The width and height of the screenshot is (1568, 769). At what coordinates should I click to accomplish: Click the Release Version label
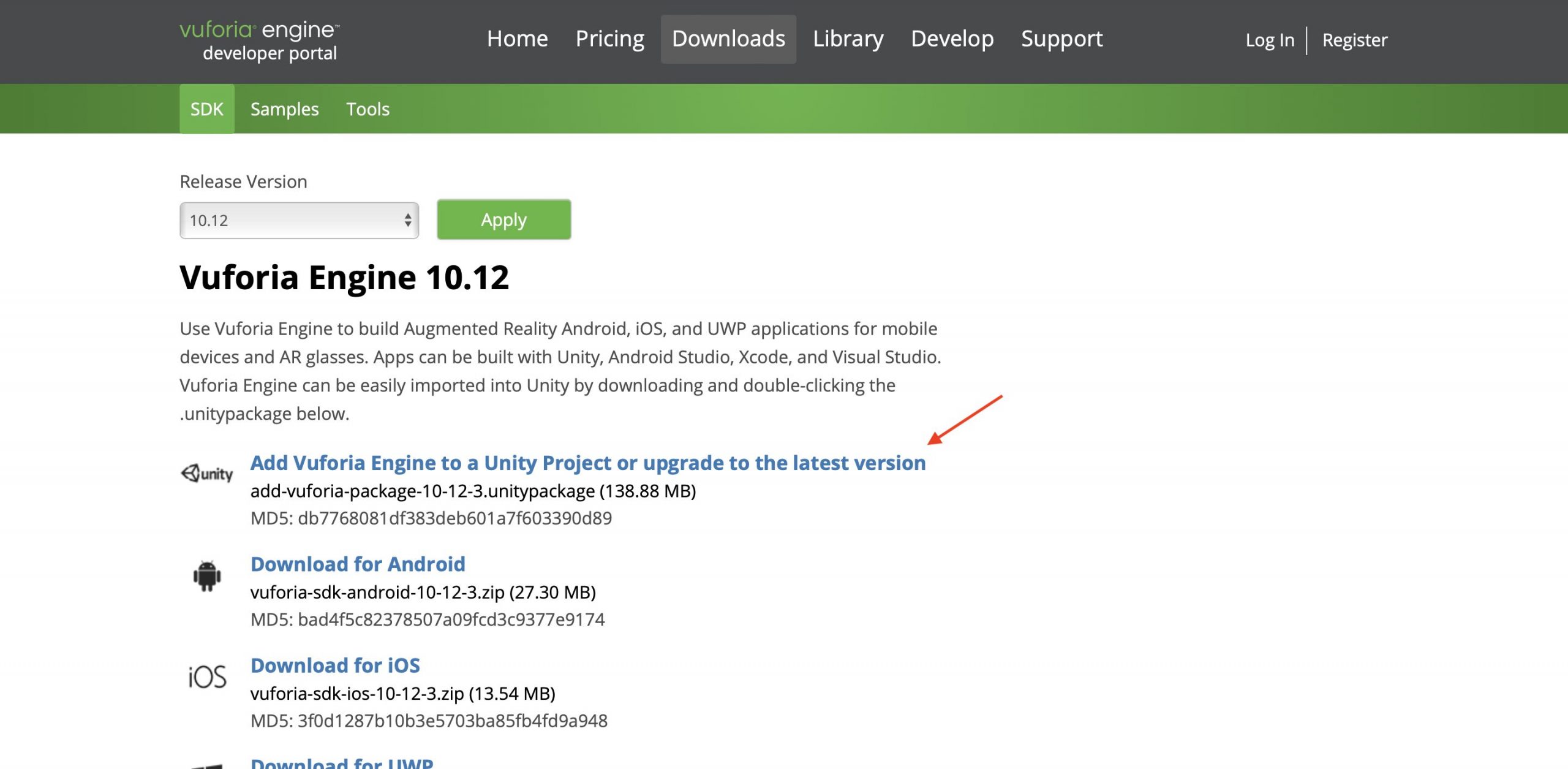243,182
